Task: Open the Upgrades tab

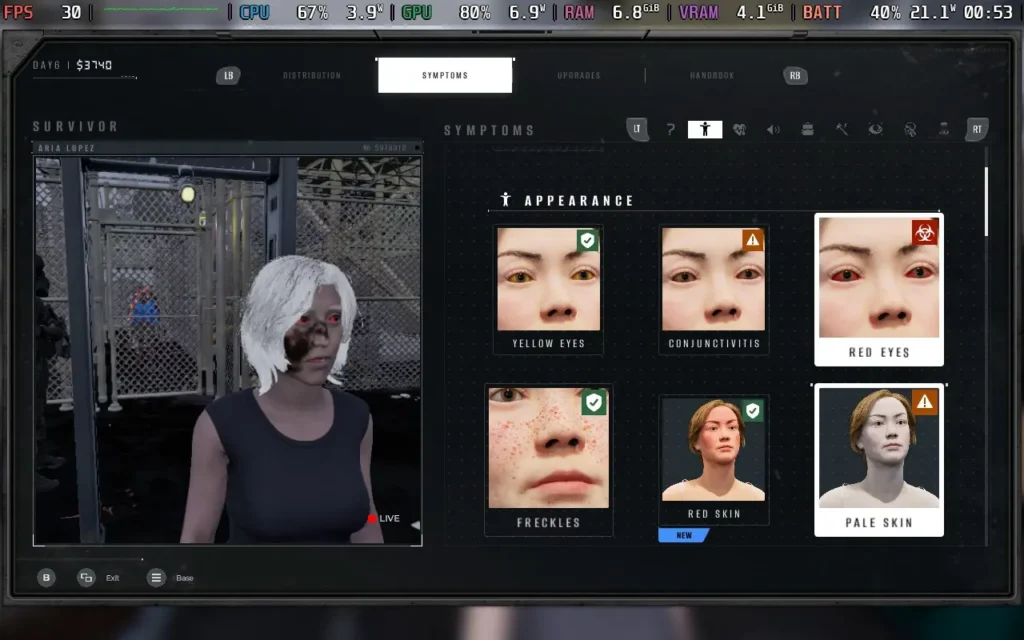Action: click(579, 76)
